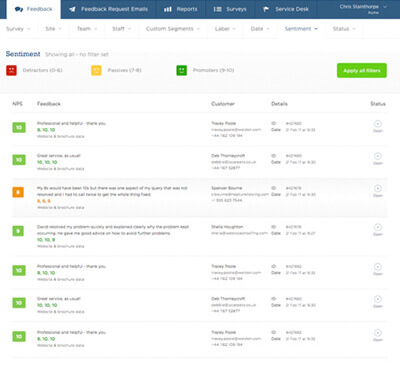This screenshot has width=400, height=368.
Task: Expand the Date filter dropdown
Action: click(x=260, y=29)
